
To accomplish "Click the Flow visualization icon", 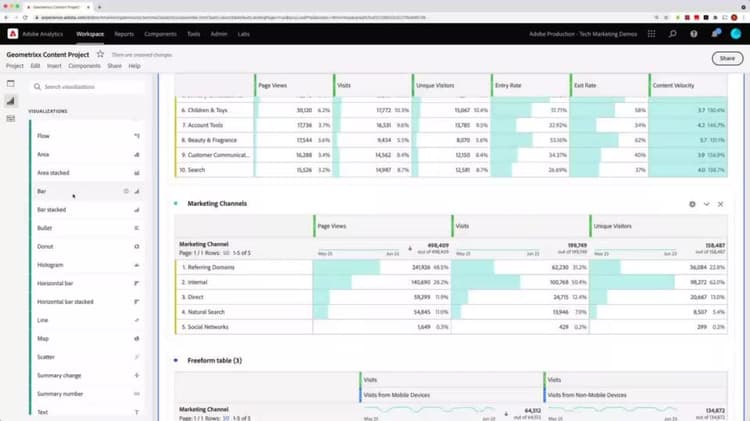I will pyautogui.click(x=137, y=136).
